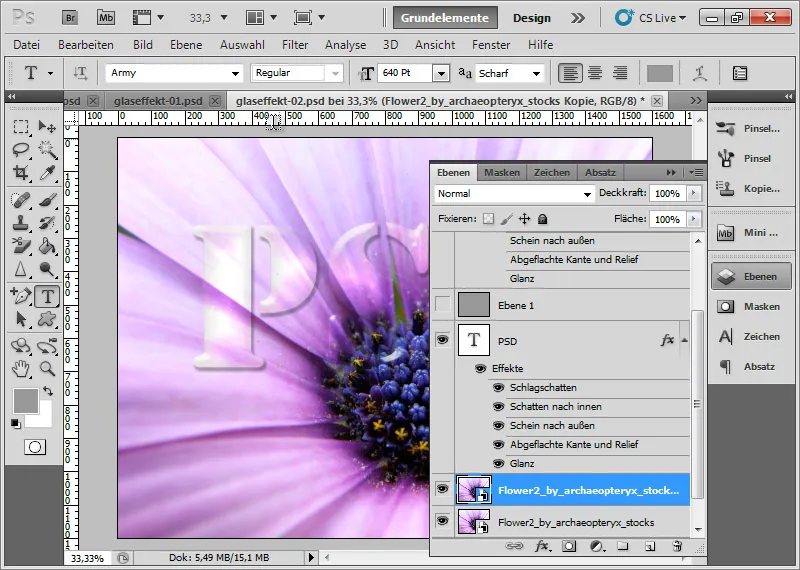Image resolution: width=800 pixels, height=570 pixels.
Task: Switch to the Design workspace
Action: [532, 18]
